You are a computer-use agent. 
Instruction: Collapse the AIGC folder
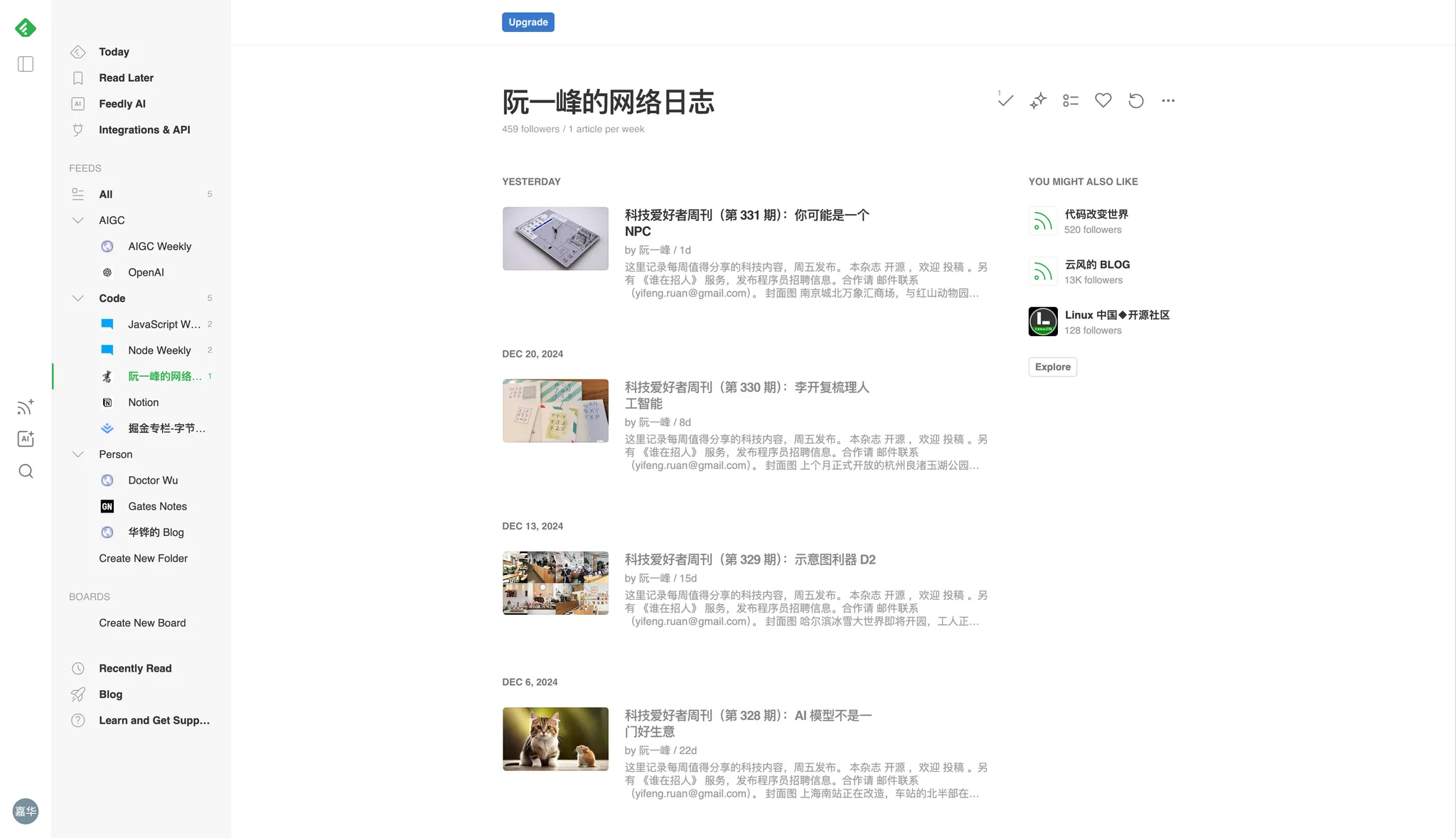tap(78, 220)
